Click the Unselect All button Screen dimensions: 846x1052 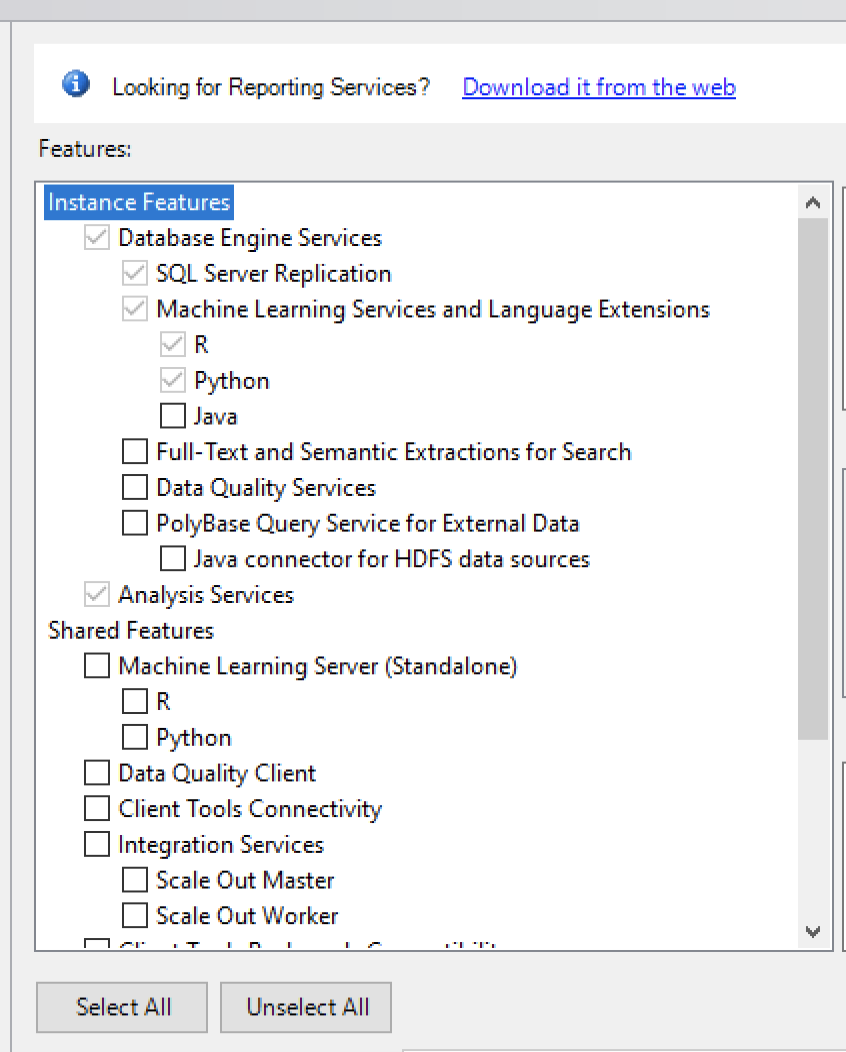306,1007
